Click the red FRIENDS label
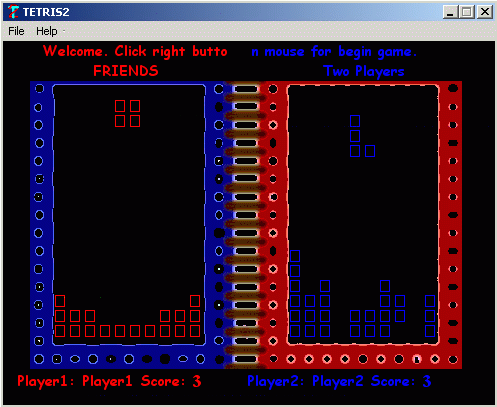Screen dimensions: 497x407 click(126, 71)
